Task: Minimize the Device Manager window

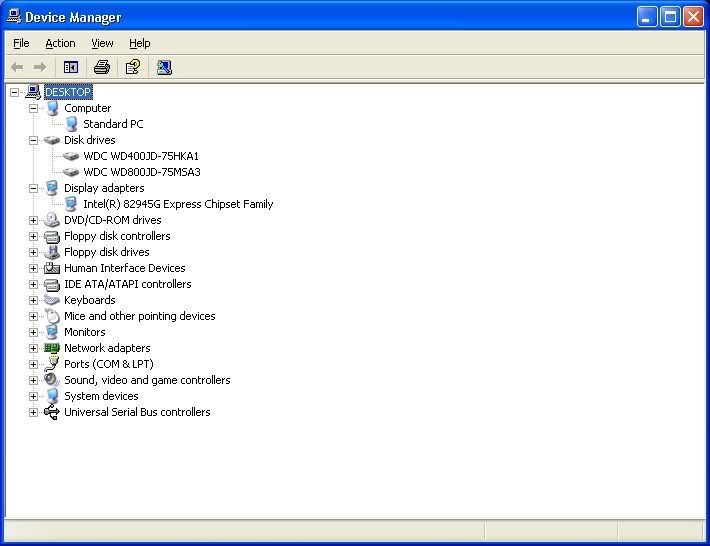Action: [x=646, y=17]
